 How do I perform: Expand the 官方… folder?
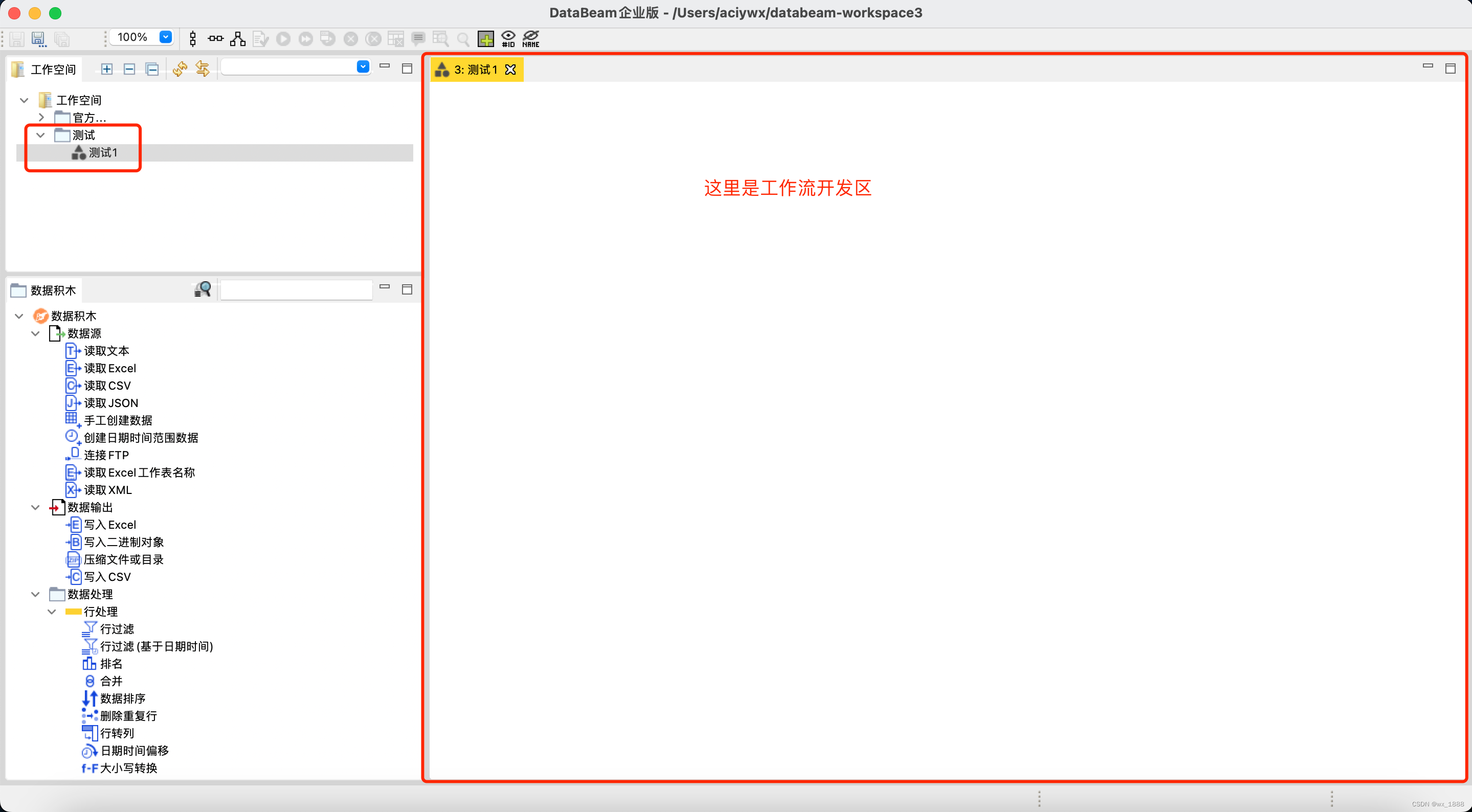[41, 117]
